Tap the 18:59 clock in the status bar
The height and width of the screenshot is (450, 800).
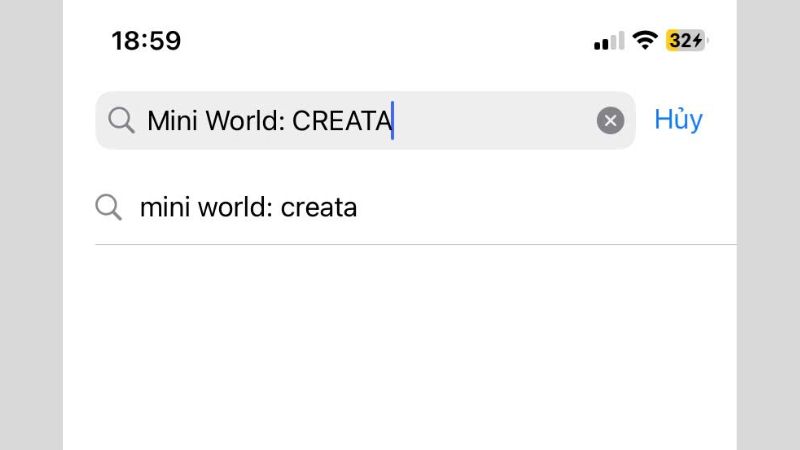point(145,41)
